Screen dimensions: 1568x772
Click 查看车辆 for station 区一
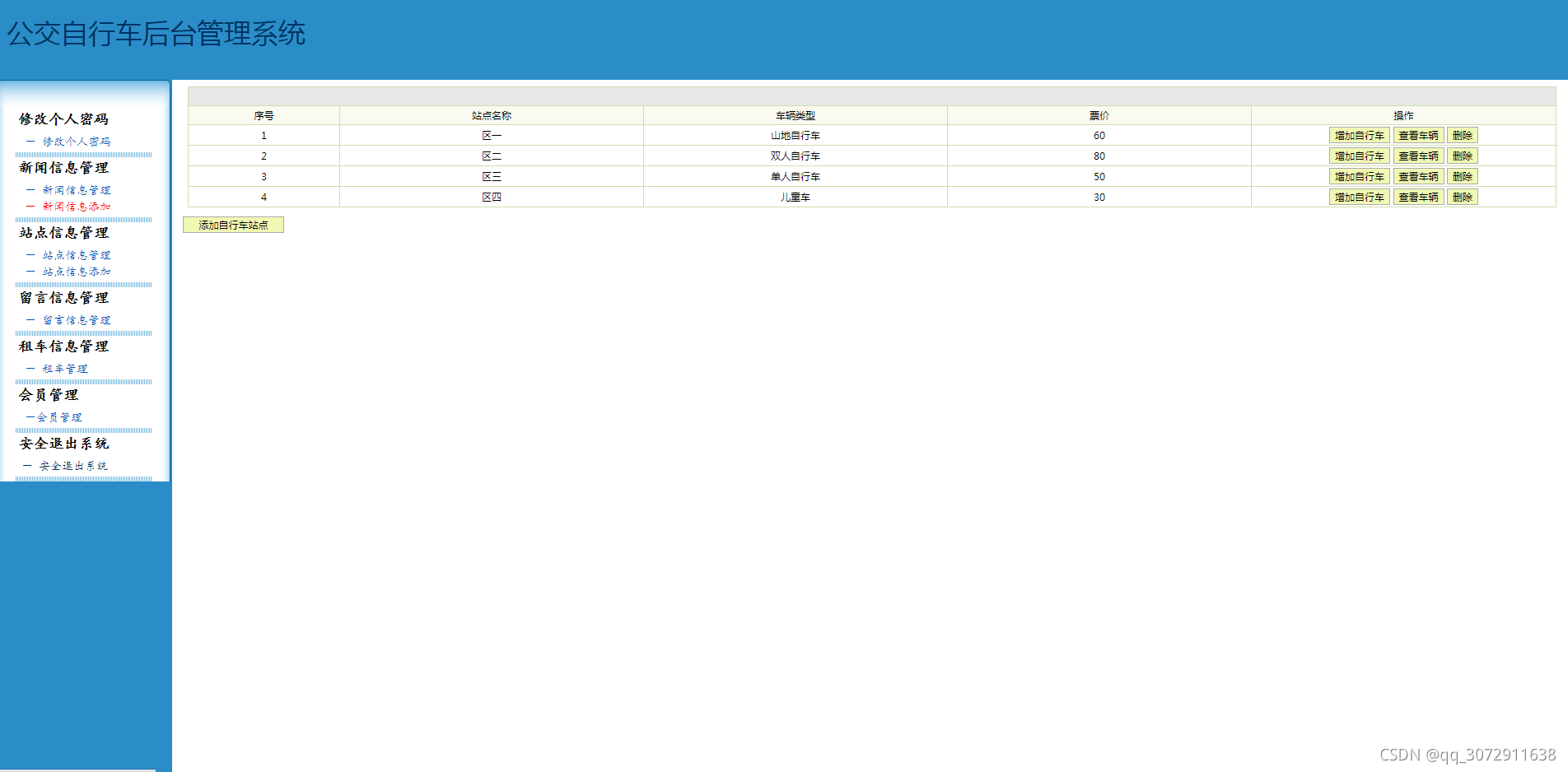click(x=1418, y=135)
